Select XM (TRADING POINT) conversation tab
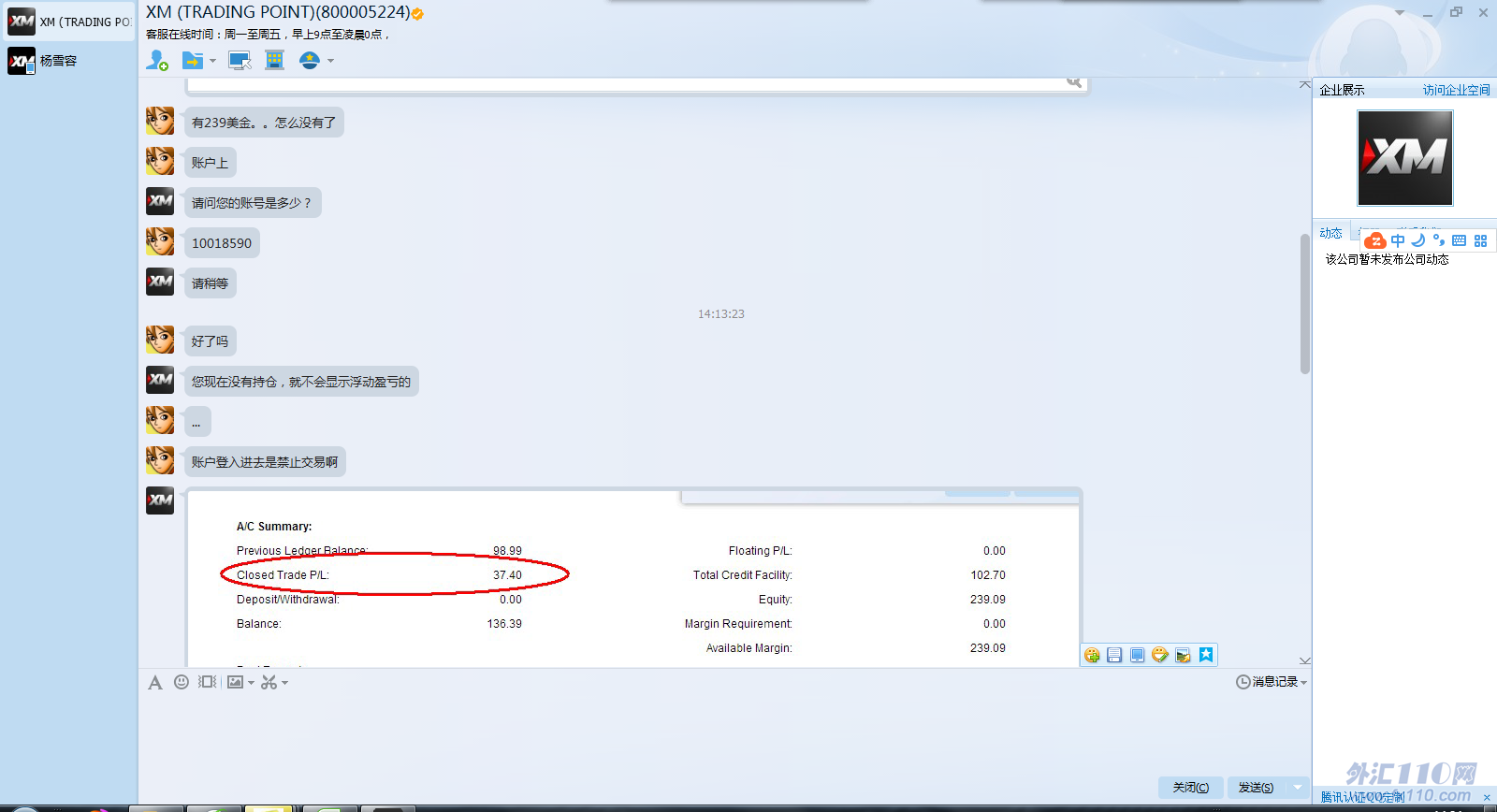The height and width of the screenshot is (812, 1497). click(x=69, y=22)
